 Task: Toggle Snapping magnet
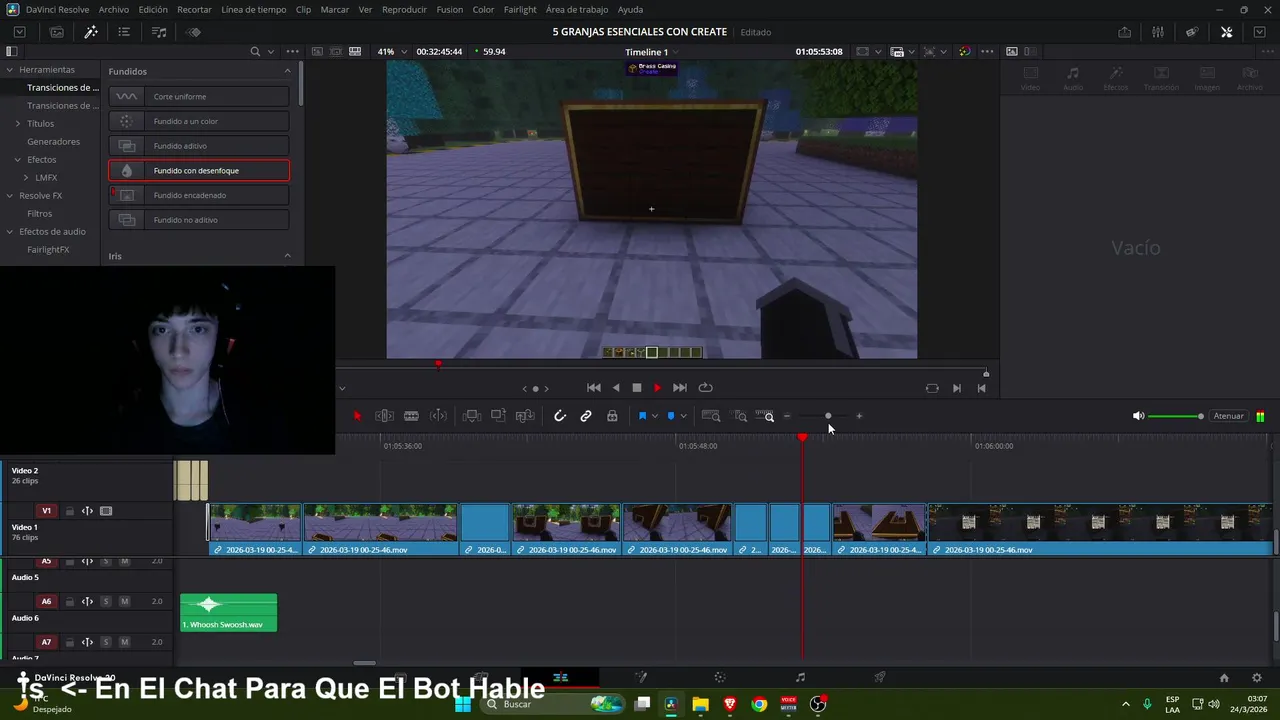560,416
